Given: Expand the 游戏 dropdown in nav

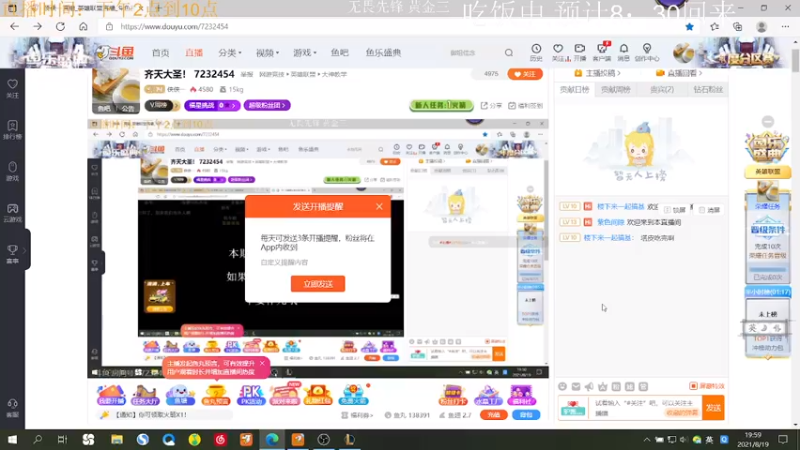Looking at the screenshot, I should [x=305, y=53].
